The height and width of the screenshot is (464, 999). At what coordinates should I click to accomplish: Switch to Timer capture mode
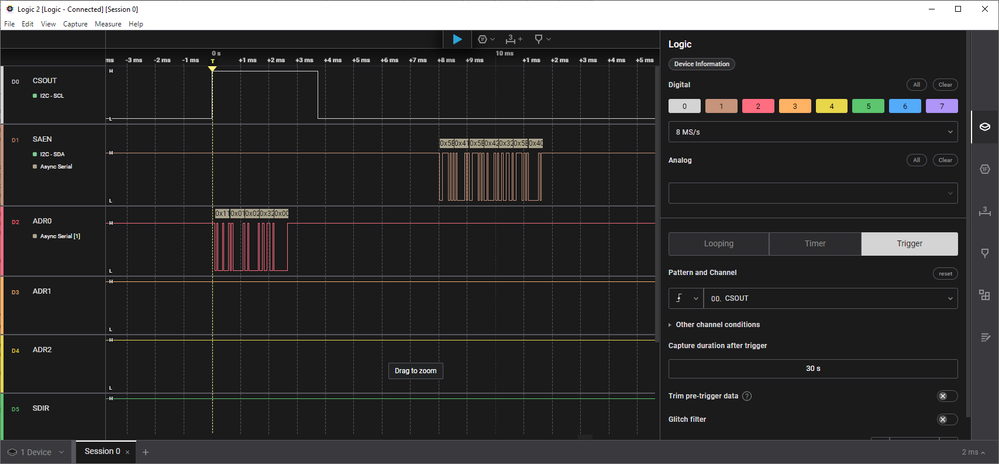click(x=815, y=243)
